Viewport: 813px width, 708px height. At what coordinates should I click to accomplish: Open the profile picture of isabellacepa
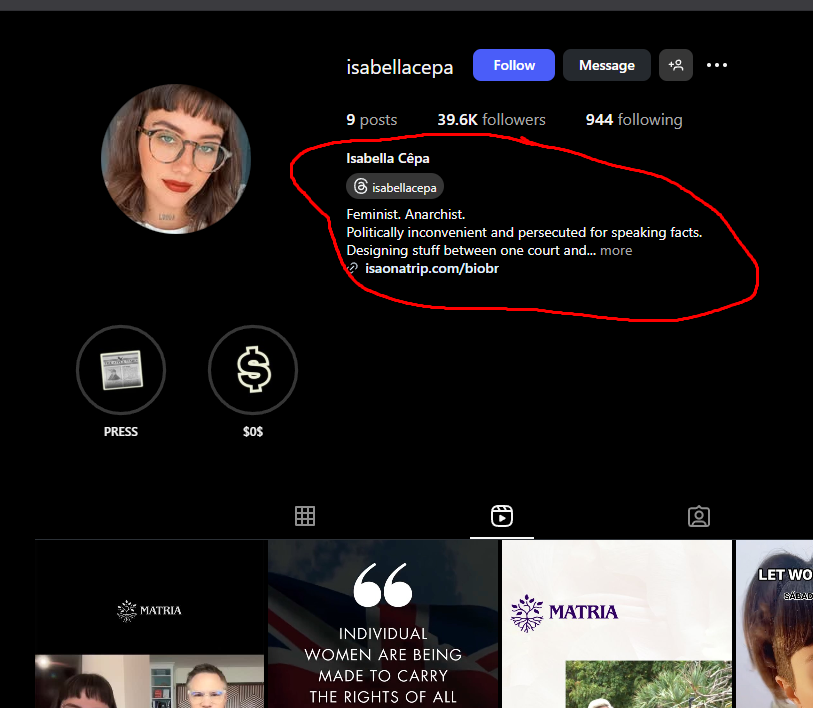pyautogui.click(x=176, y=159)
